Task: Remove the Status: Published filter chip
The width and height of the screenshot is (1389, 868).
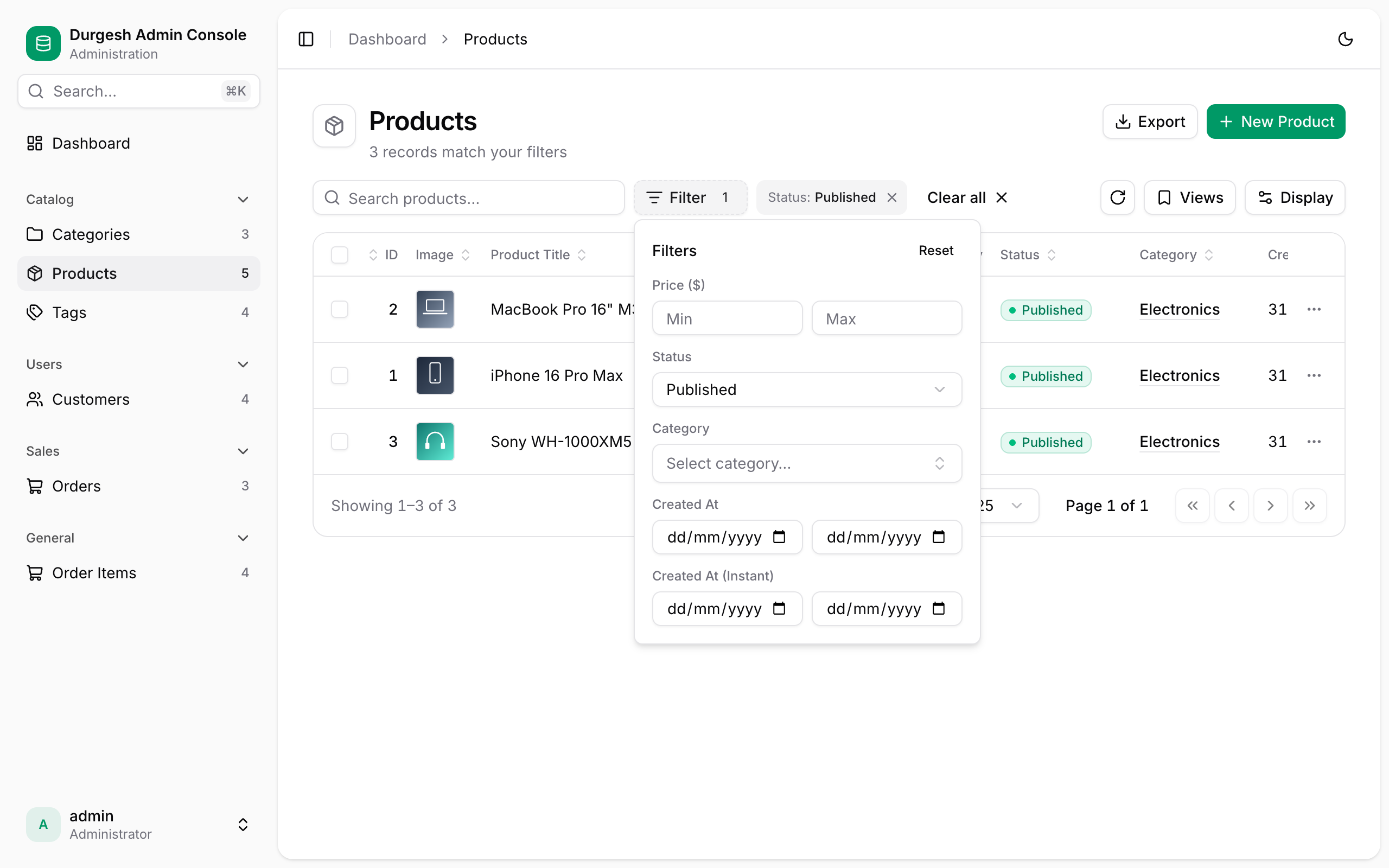Action: [x=892, y=197]
